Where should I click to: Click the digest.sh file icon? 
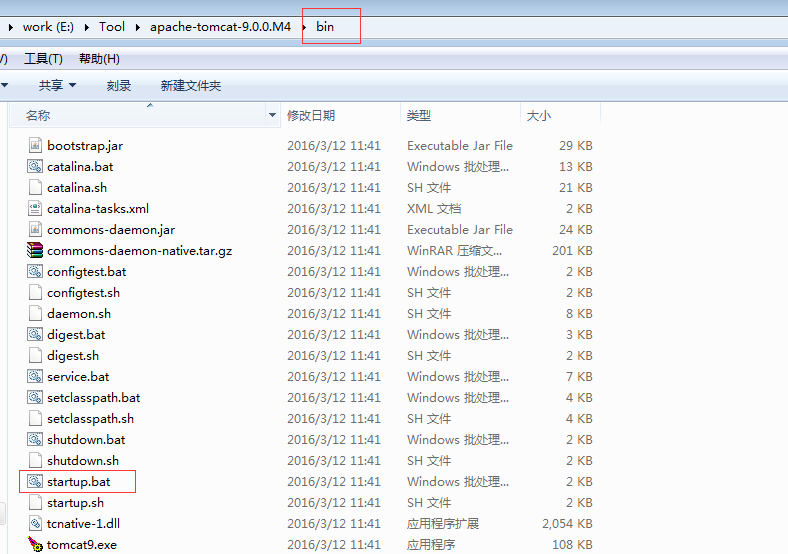(35, 355)
